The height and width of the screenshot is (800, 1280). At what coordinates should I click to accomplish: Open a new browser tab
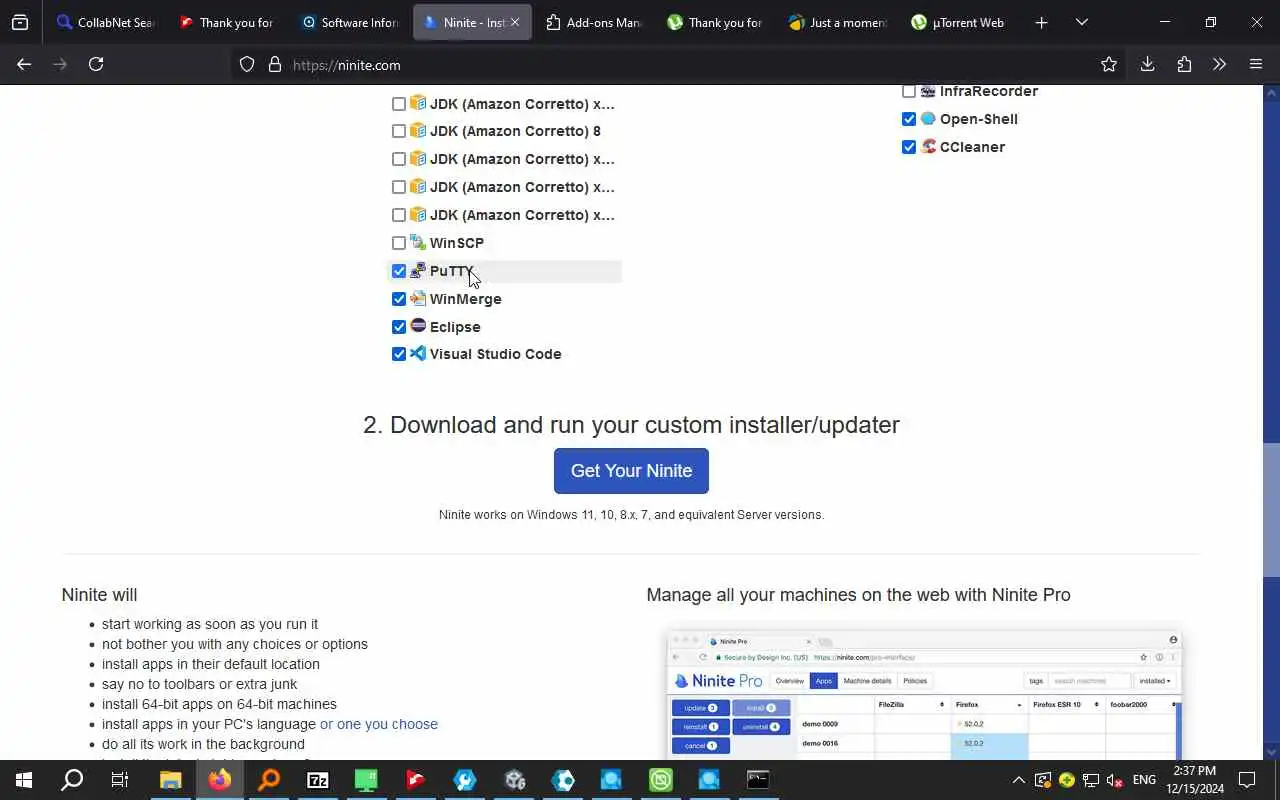[x=1041, y=22]
